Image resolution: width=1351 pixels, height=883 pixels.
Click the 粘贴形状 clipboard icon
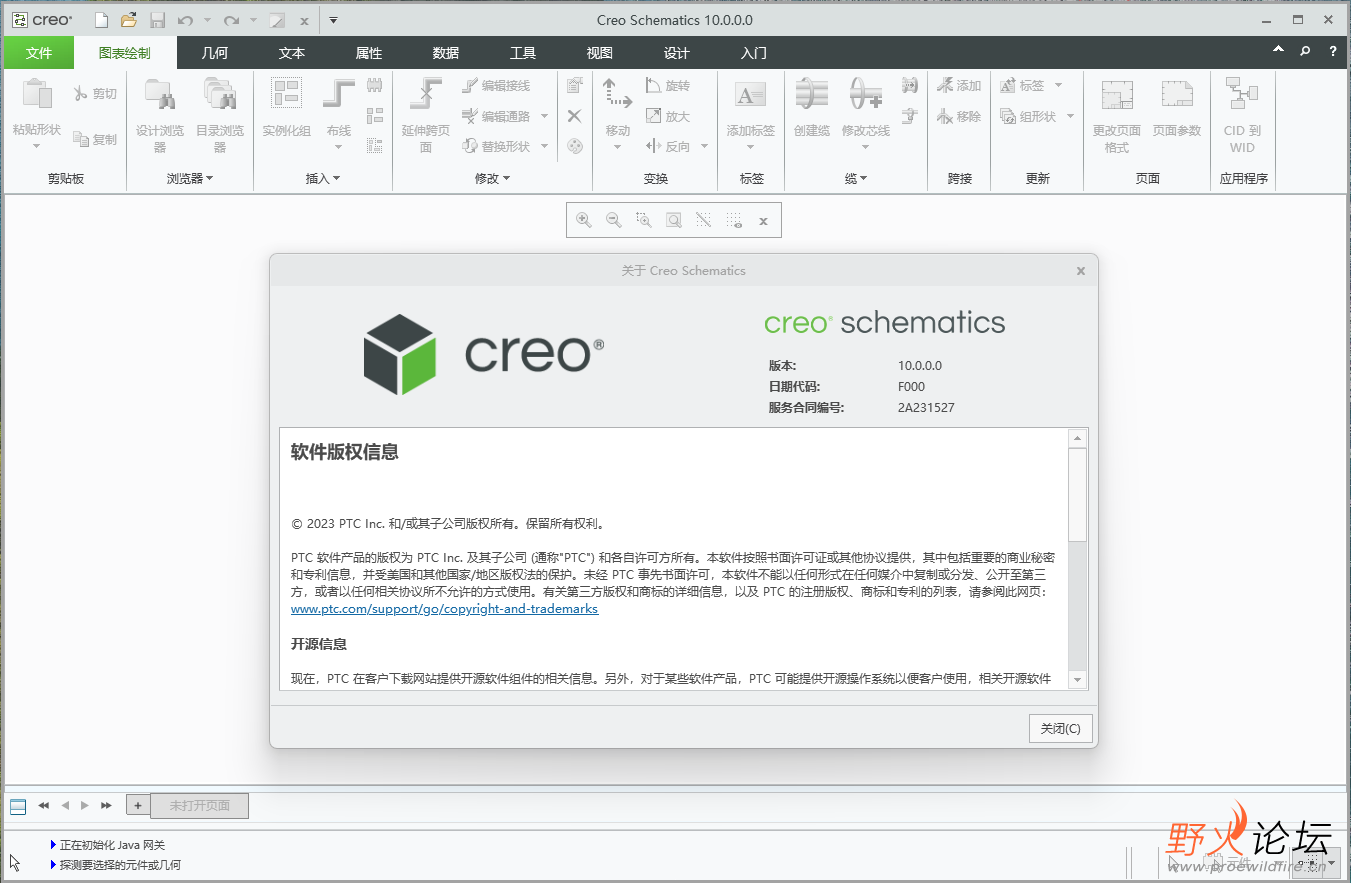(x=37, y=94)
